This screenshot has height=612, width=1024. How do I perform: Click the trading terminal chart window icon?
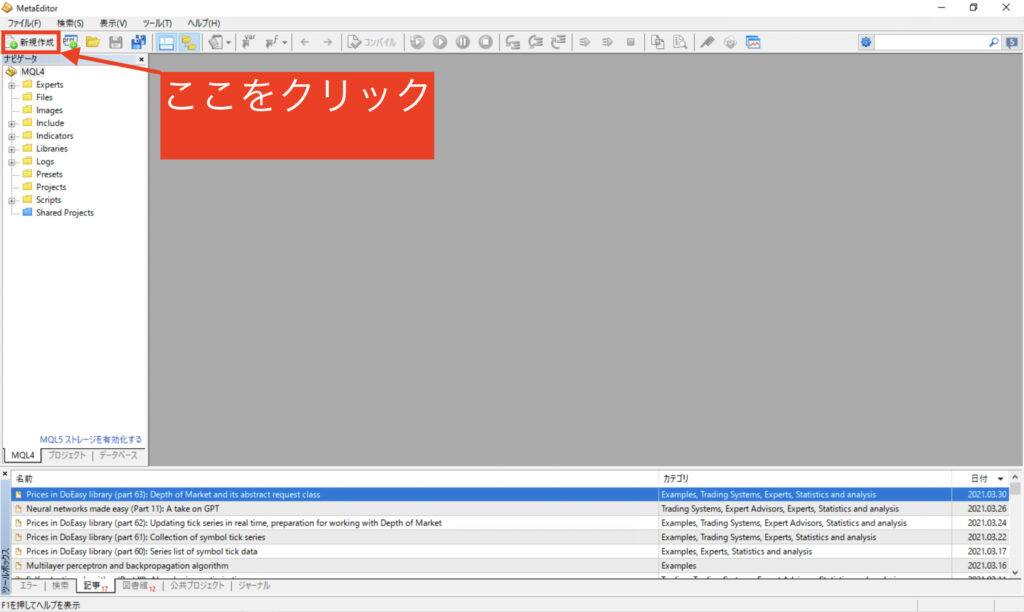tap(753, 42)
